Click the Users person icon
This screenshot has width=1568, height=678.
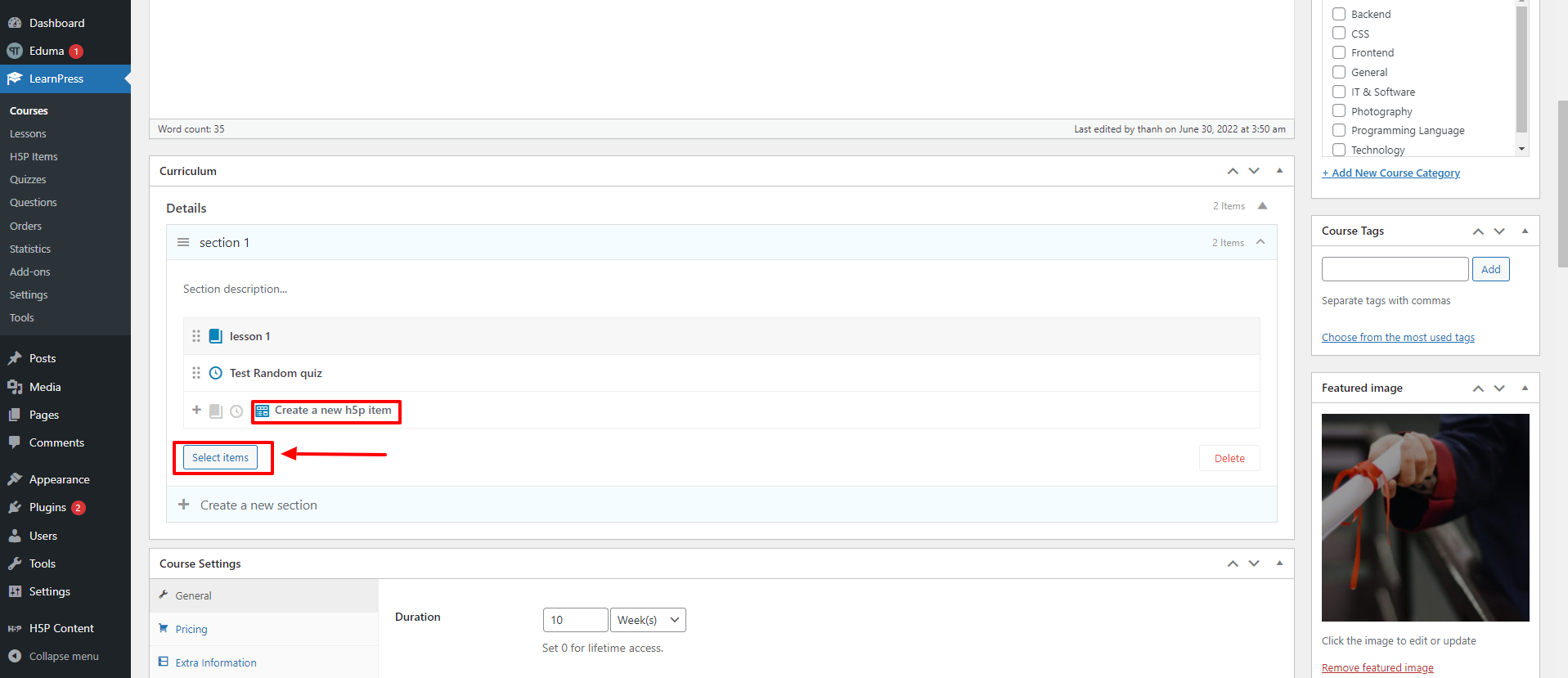[x=15, y=536]
